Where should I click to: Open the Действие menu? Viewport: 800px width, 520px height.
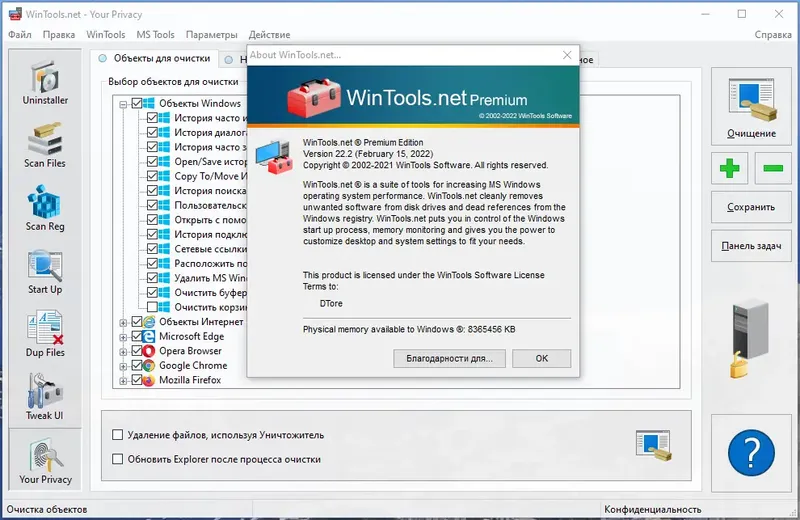pos(269,35)
